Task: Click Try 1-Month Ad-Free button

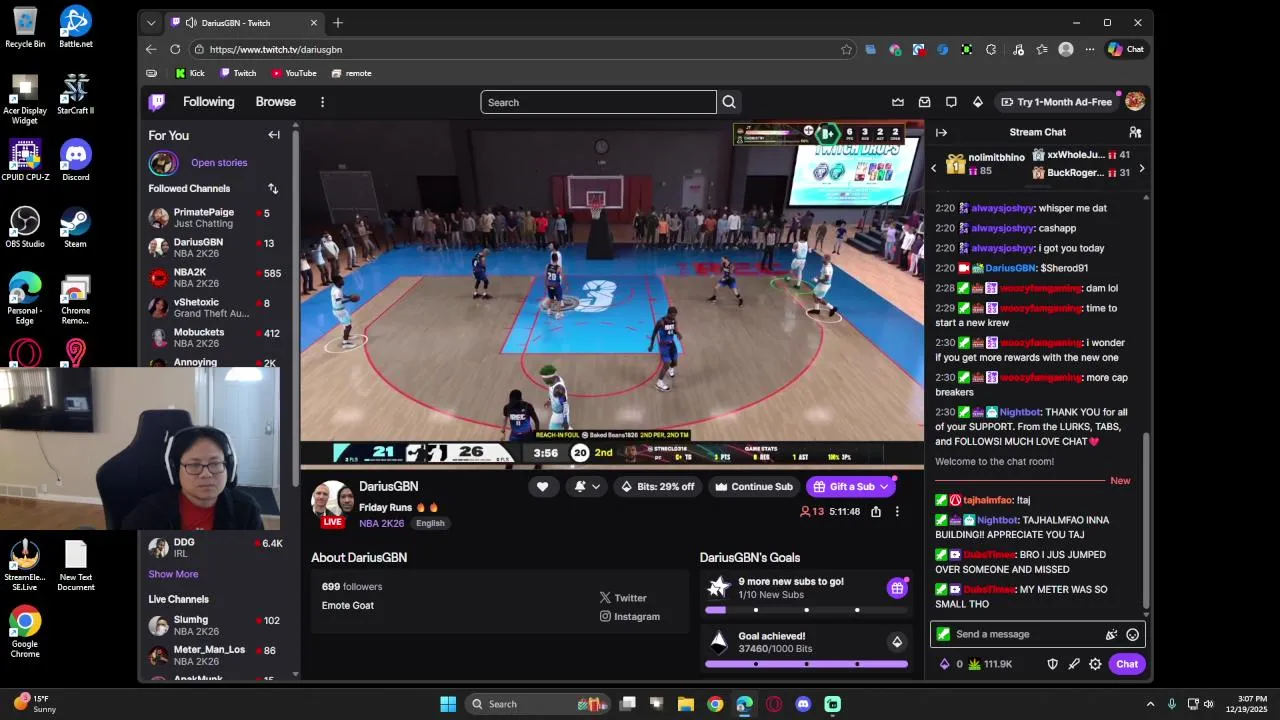Action: (1056, 102)
